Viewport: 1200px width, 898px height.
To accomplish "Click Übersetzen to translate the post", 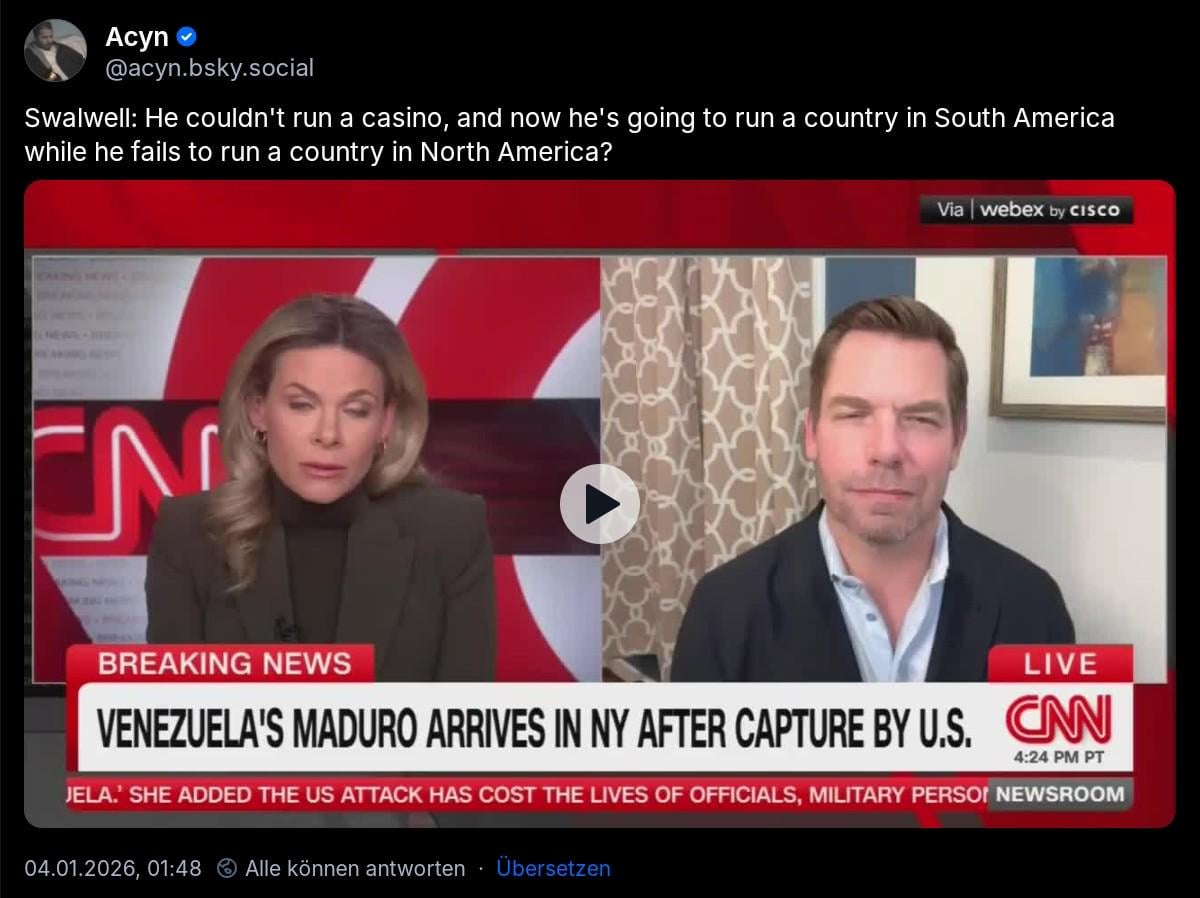I will 553,868.
